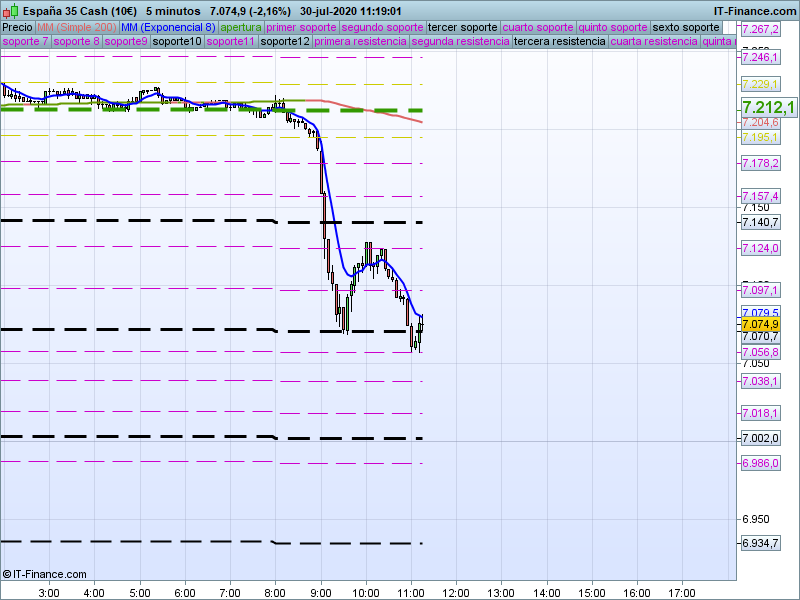800x600 pixels.
Task: Click the tercer soporte legend label
Action: click(x=462, y=27)
